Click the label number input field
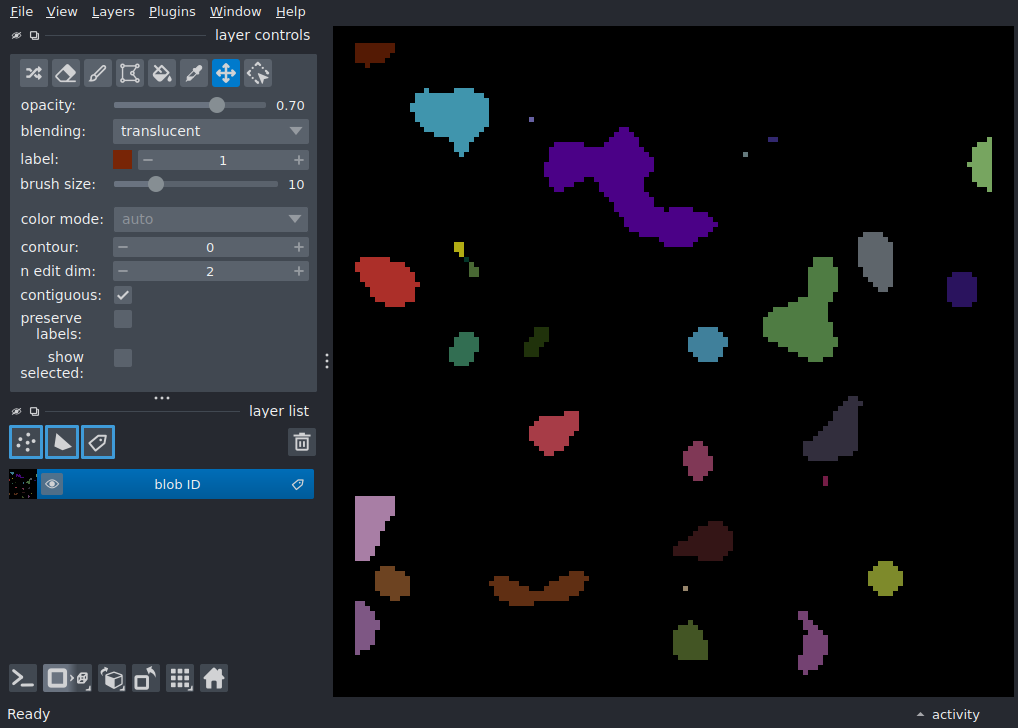The image size is (1018, 728). [x=223, y=160]
